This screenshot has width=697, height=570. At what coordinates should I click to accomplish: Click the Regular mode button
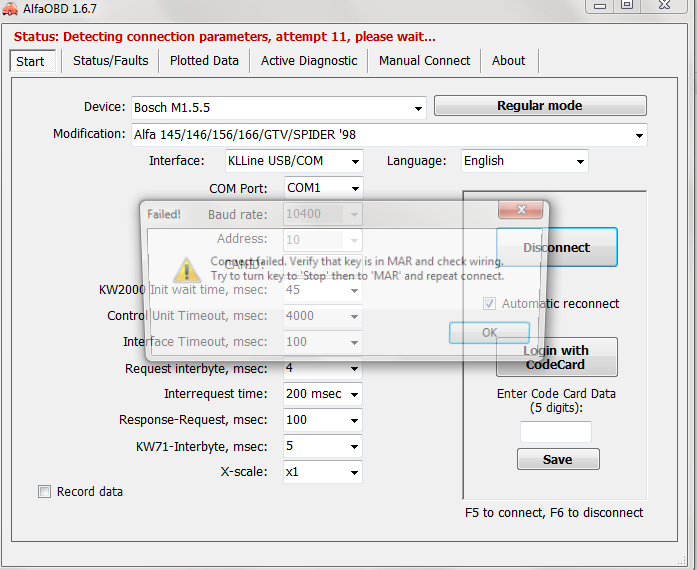tap(539, 106)
